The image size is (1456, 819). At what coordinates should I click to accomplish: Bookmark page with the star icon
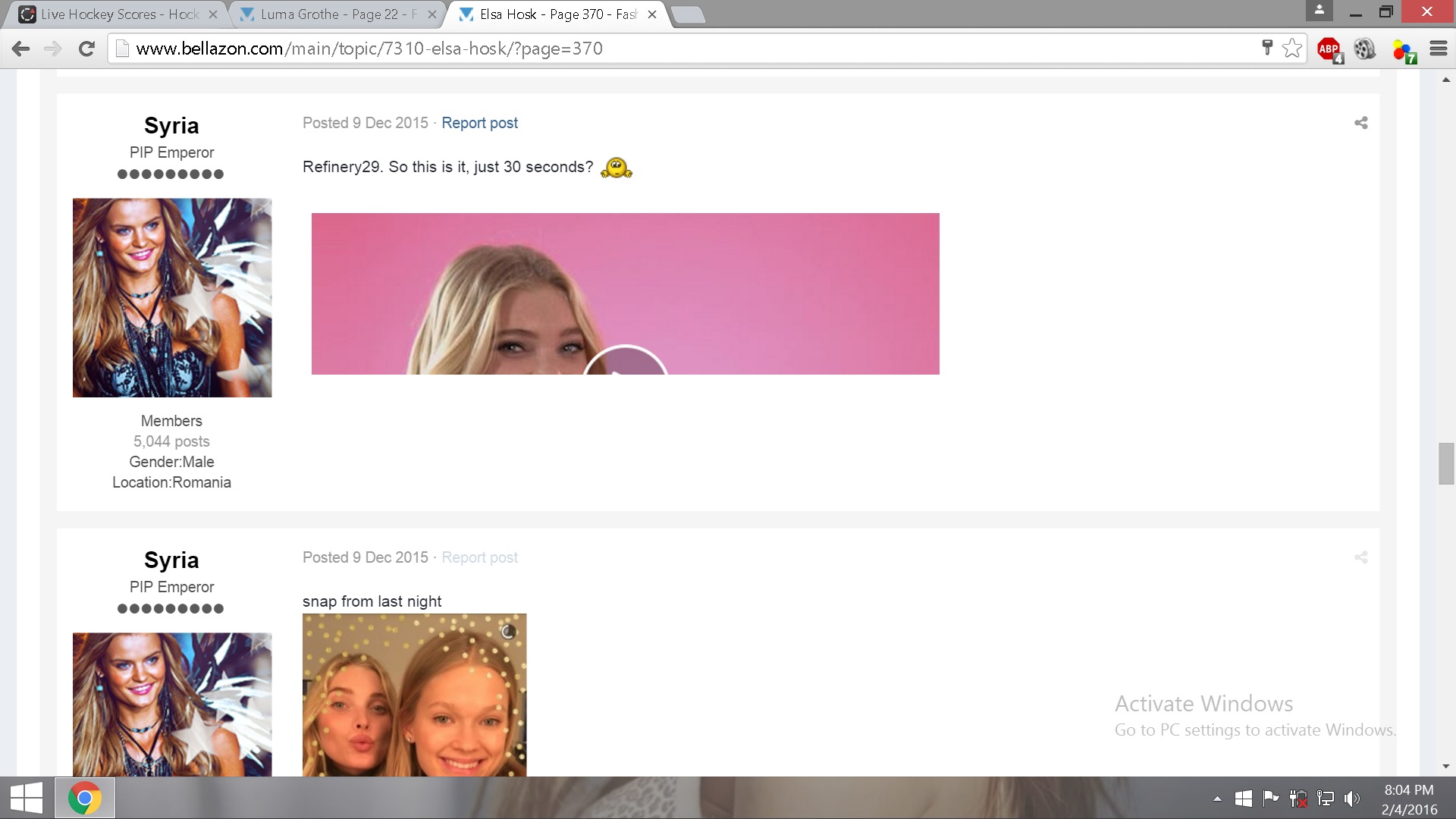[x=1292, y=49]
